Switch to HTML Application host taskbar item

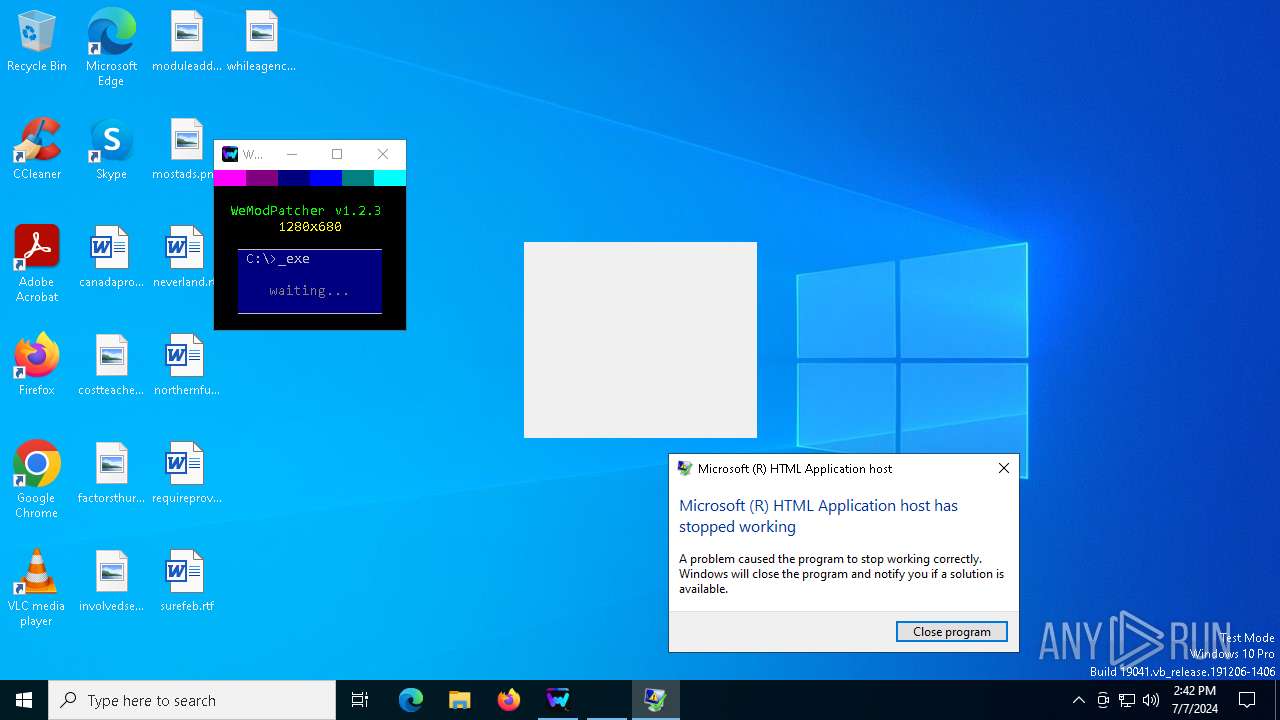(656, 700)
